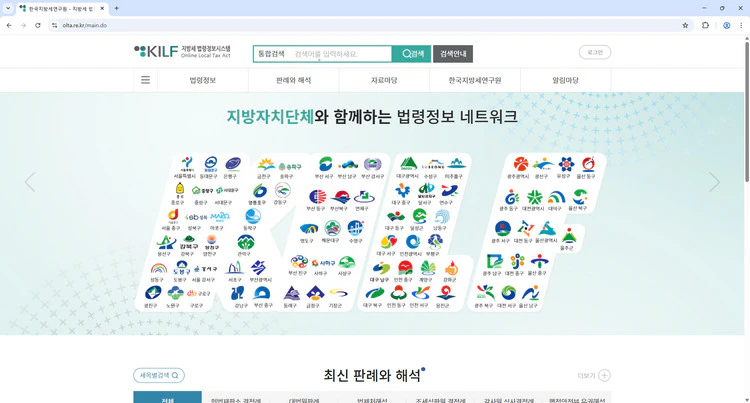Click the 대전 중구 emblem

click(x=518, y=261)
